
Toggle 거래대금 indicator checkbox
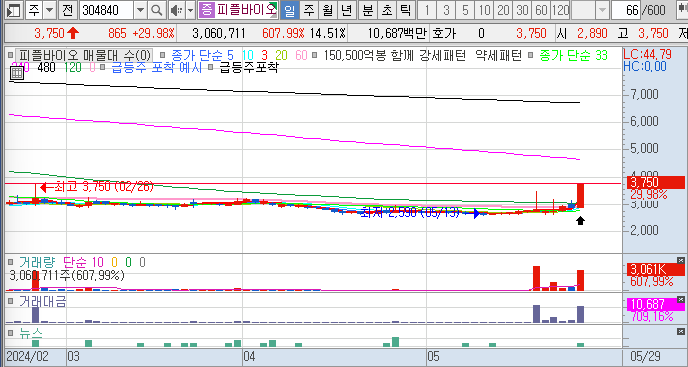[11, 302]
